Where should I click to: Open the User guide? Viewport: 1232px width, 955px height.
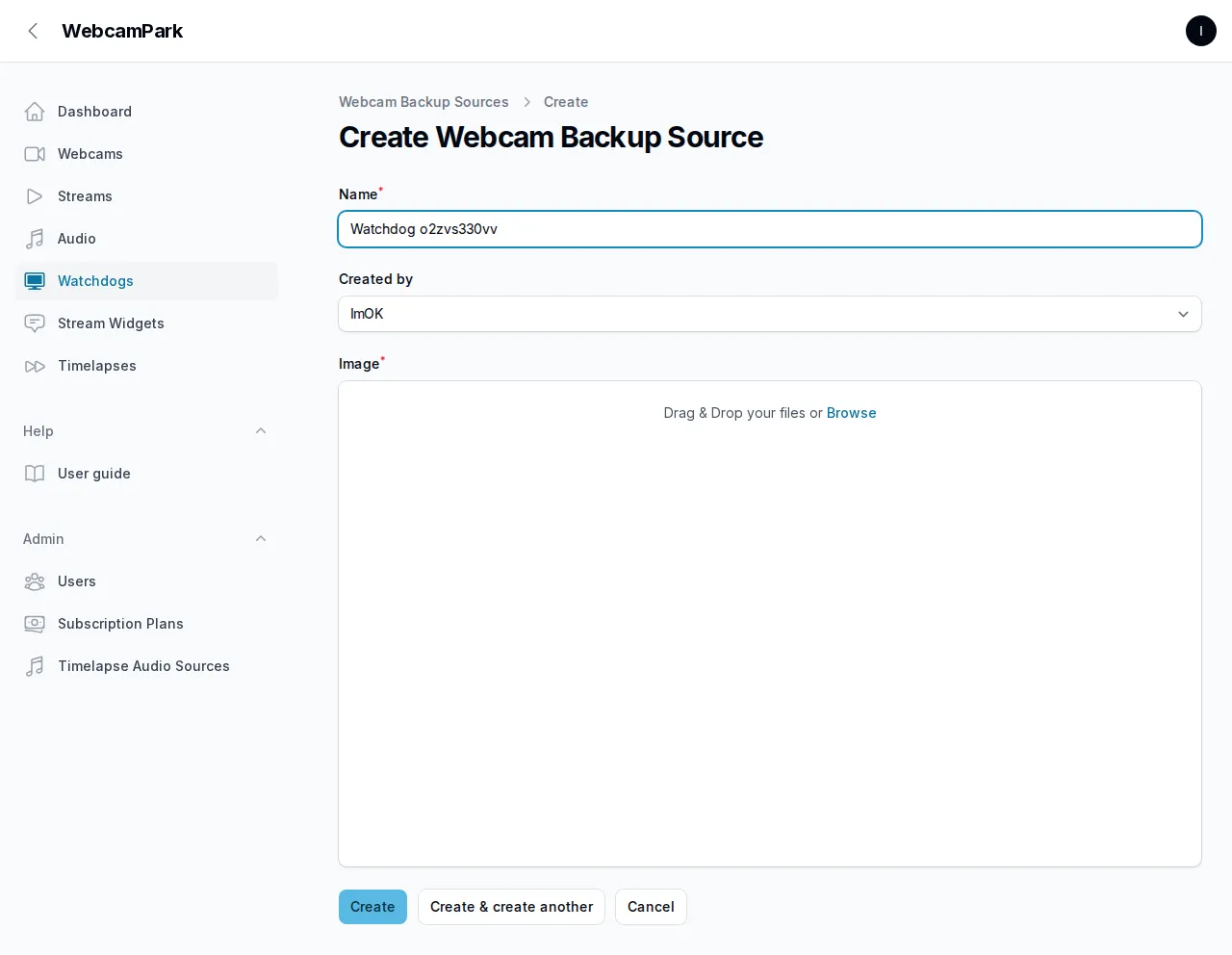[x=146, y=474]
